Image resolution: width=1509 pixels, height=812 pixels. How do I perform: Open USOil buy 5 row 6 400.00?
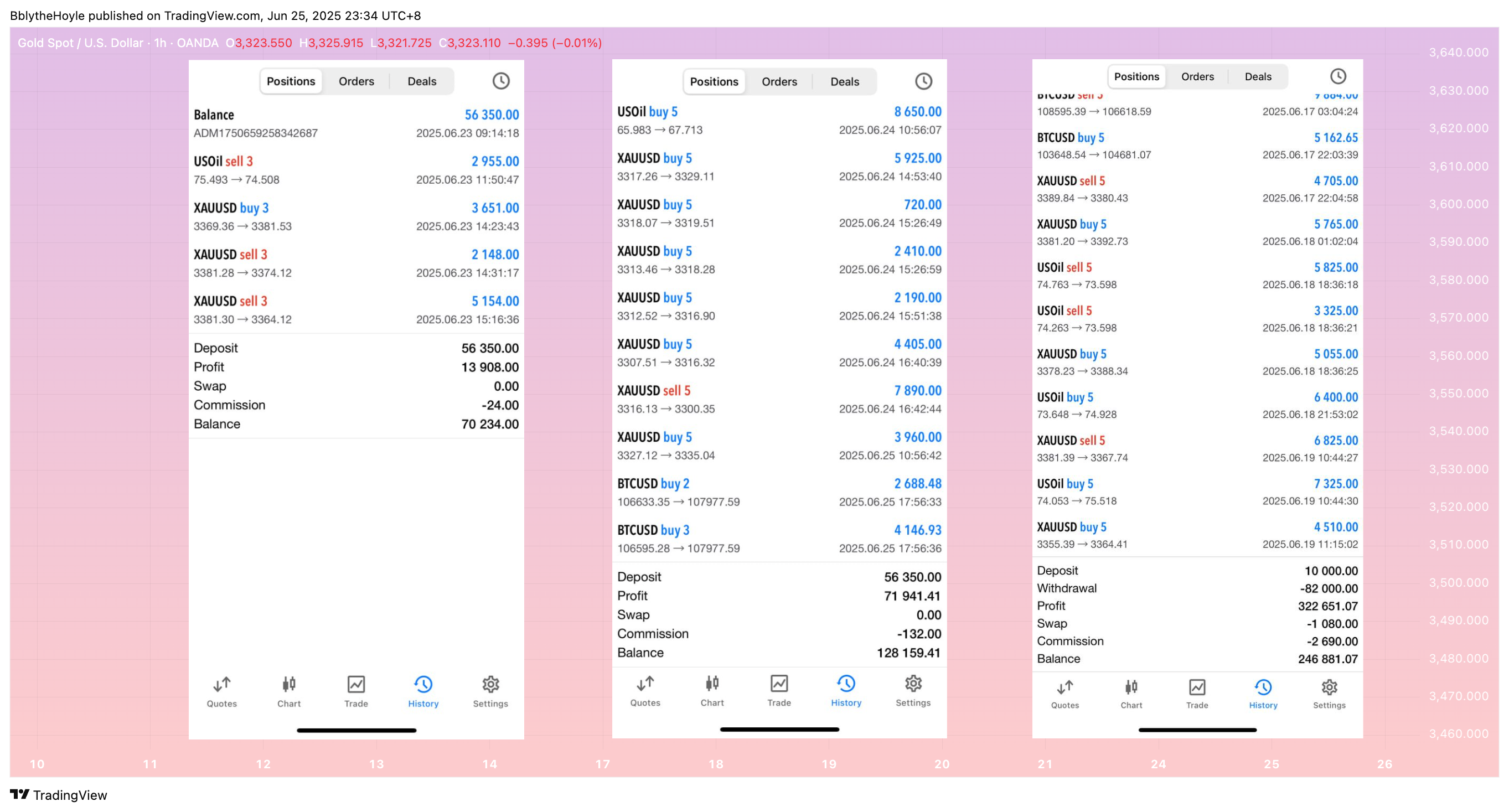coord(1197,405)
